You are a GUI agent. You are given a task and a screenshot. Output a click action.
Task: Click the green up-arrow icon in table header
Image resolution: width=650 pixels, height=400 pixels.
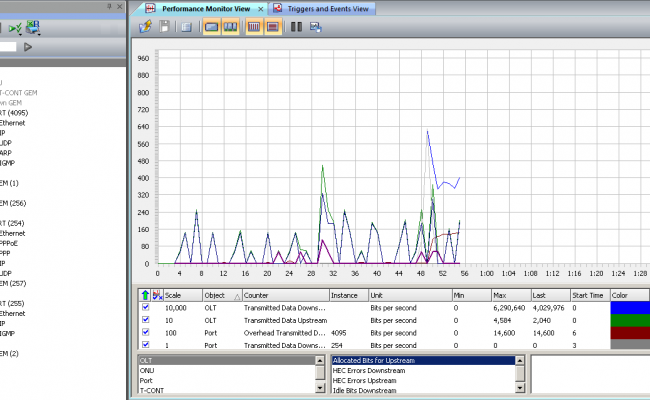click(145, 296)
